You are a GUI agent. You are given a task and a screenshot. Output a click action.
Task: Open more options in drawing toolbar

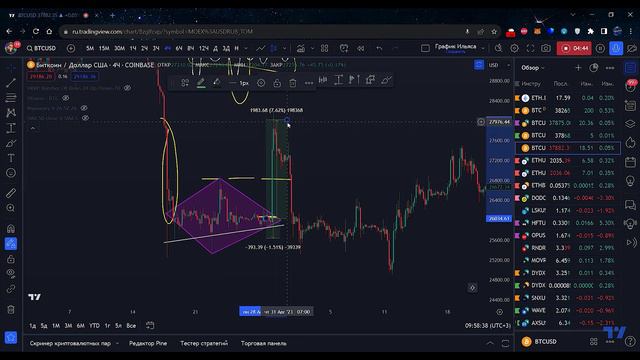pos(309,83)
